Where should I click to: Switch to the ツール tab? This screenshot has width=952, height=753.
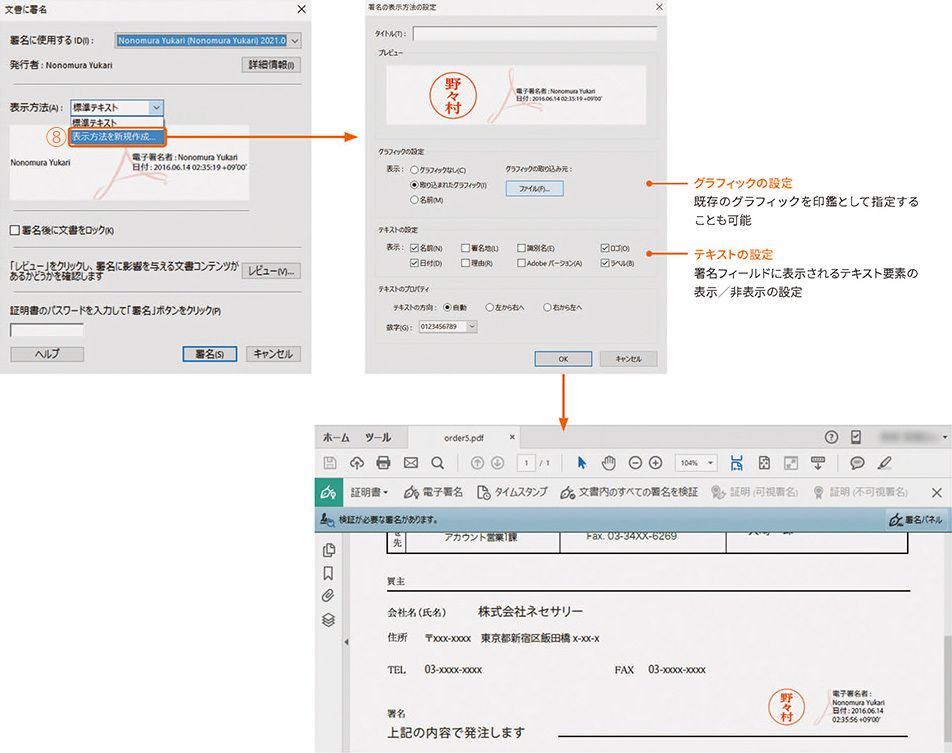click(378, 437)
